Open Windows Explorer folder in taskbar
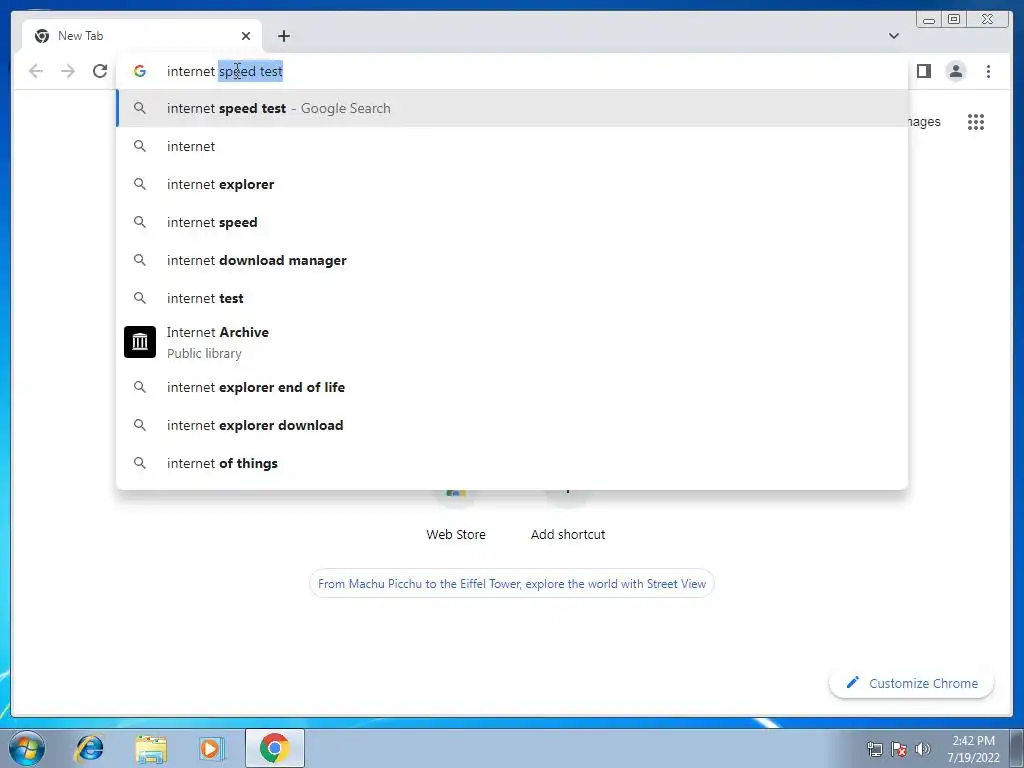The width and height of the screenshot is (1024, 768). point(151,748)
